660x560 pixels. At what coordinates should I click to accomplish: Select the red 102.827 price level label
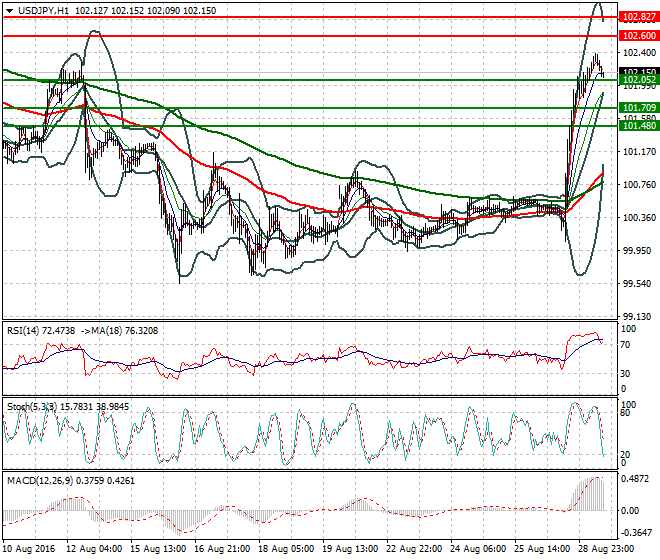[639, 17]
